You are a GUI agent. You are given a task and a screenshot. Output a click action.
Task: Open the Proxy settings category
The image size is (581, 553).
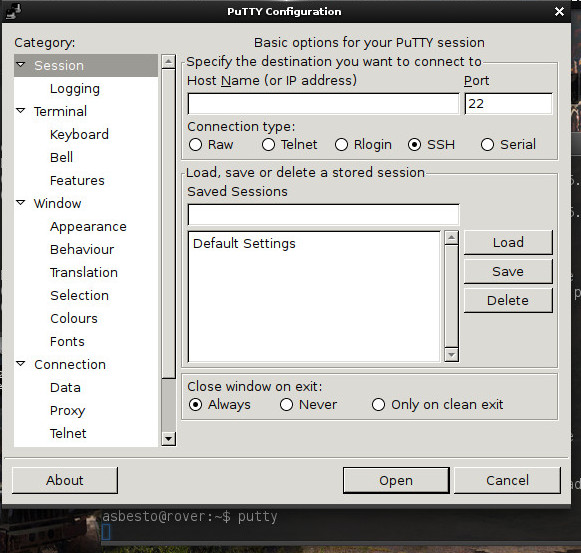point(67,411)
